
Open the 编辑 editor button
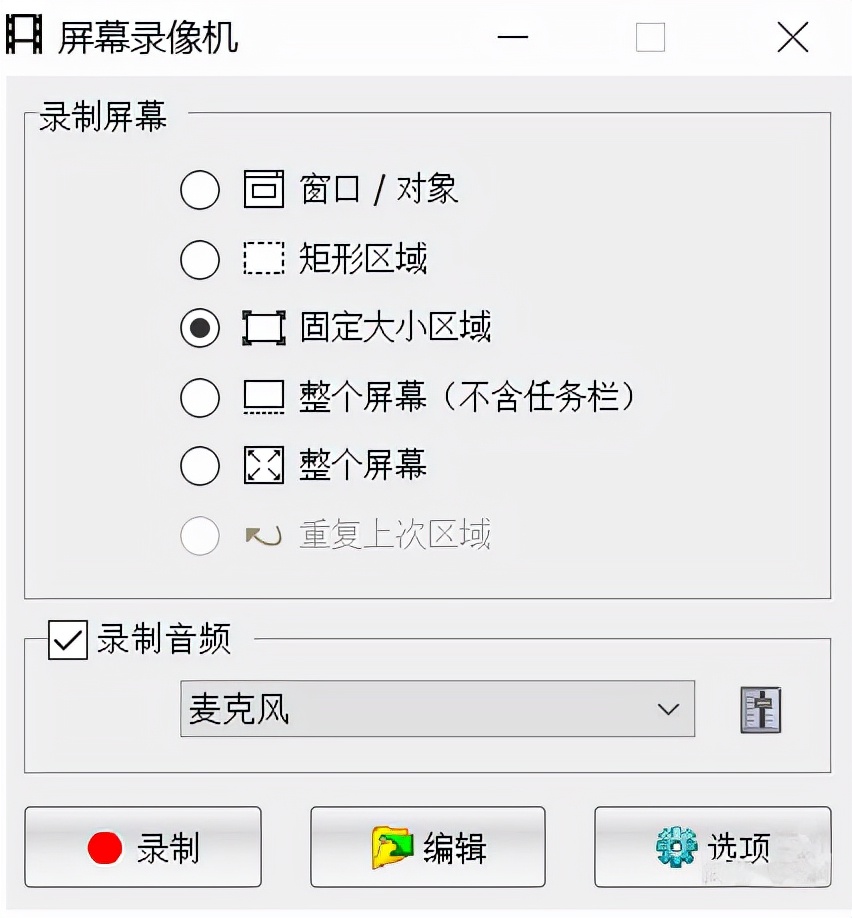coord(428,847)
